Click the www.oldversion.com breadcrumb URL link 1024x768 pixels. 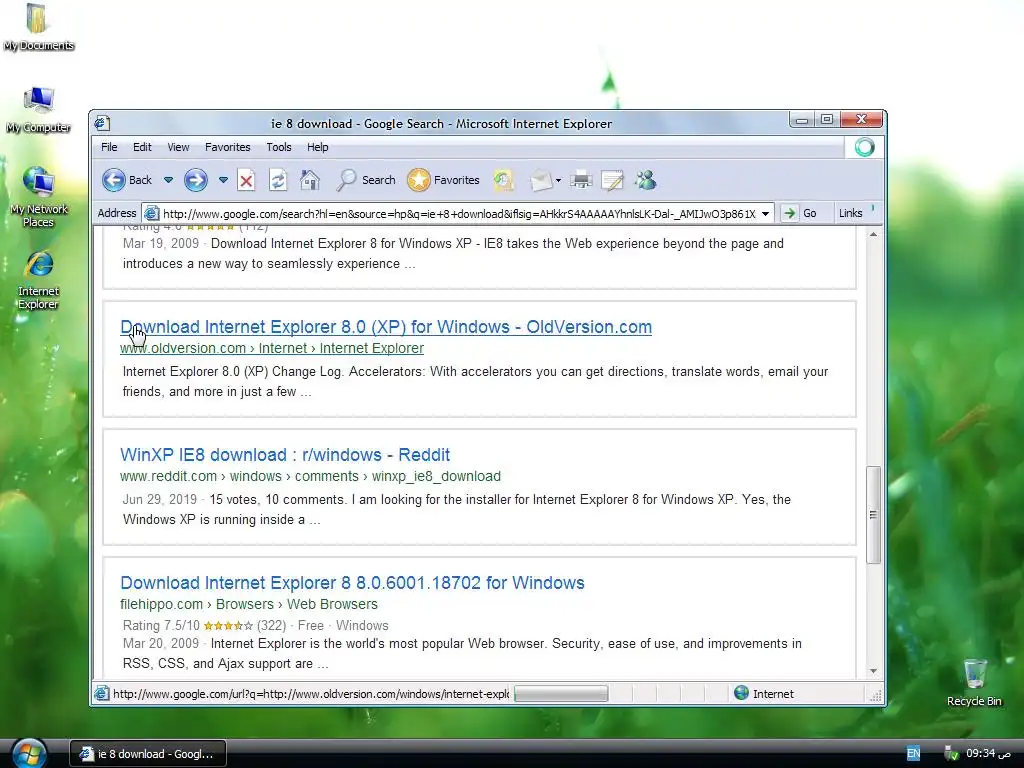point(272,348)
